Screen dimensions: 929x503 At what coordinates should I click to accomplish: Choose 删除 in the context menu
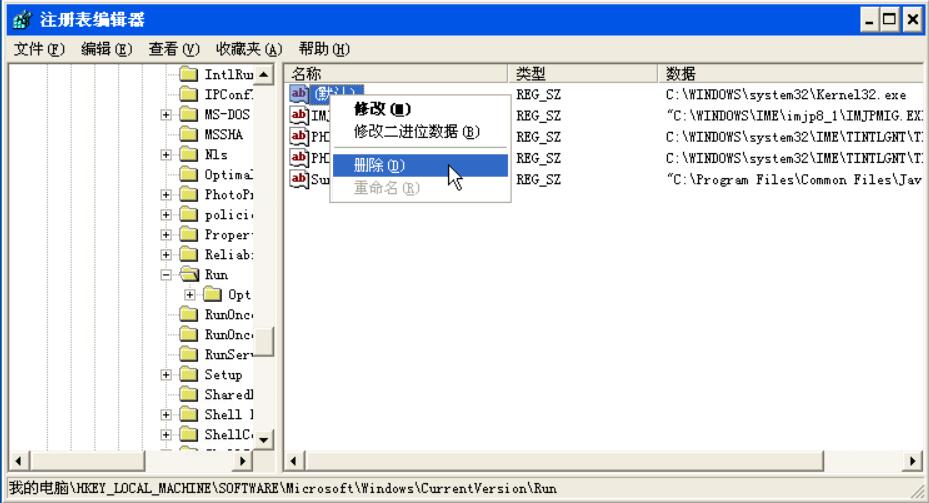click(420, 165)
